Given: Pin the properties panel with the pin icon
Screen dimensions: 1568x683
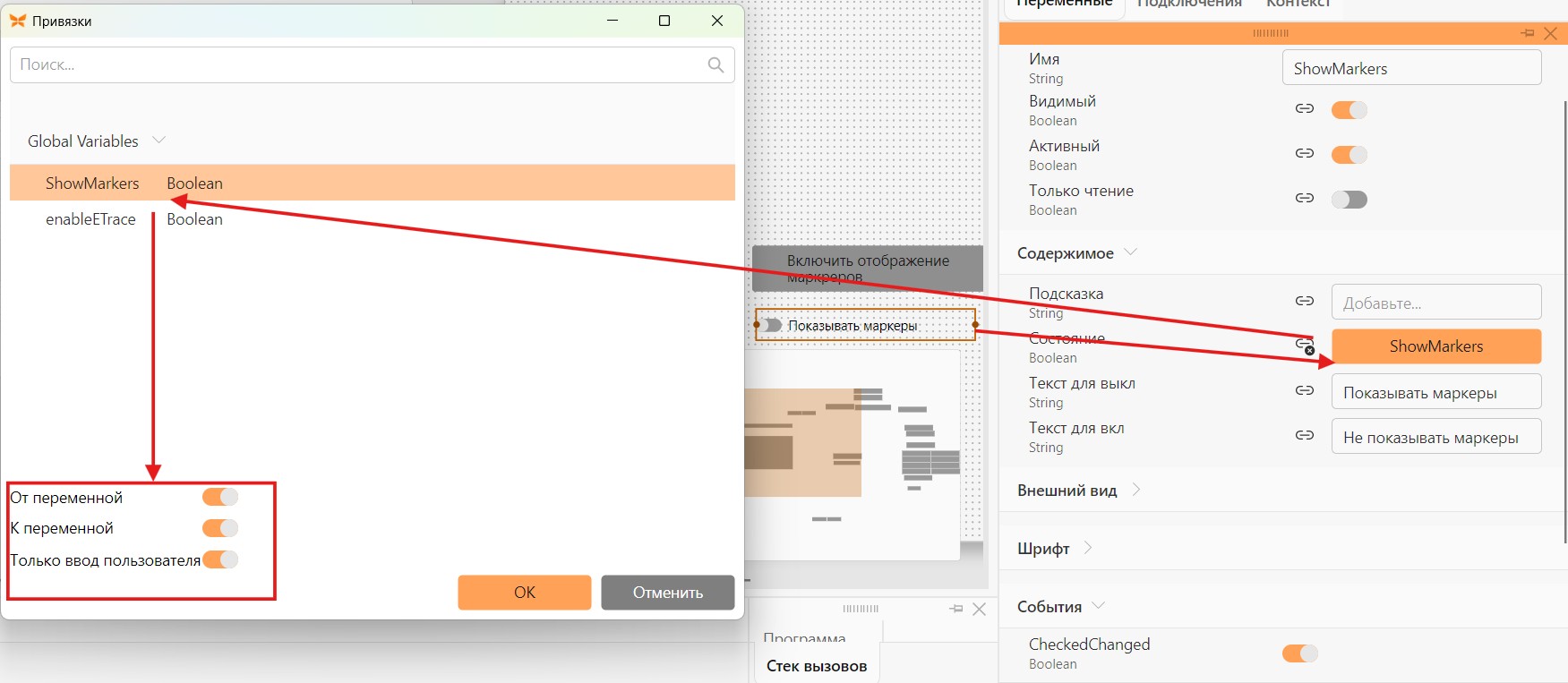Looking at the screenshot, I should (x=1528, y=33).
